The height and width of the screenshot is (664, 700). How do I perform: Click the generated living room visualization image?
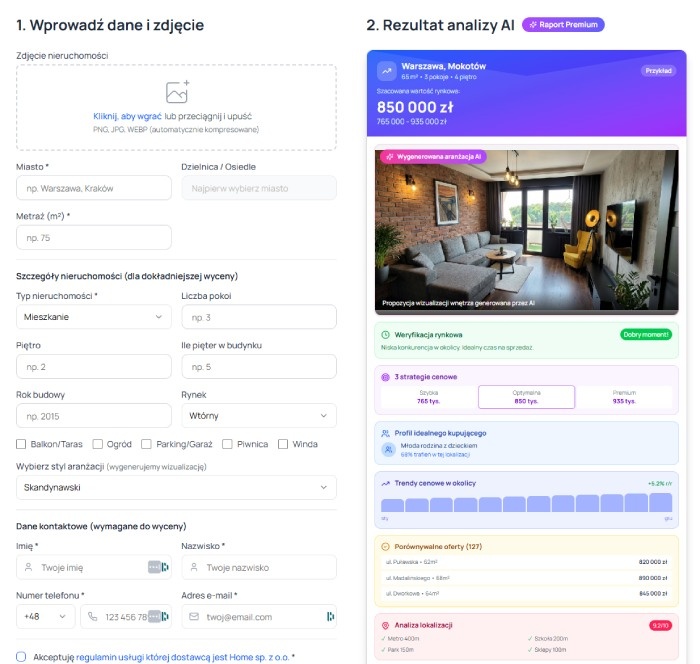[x=527, y=230]
